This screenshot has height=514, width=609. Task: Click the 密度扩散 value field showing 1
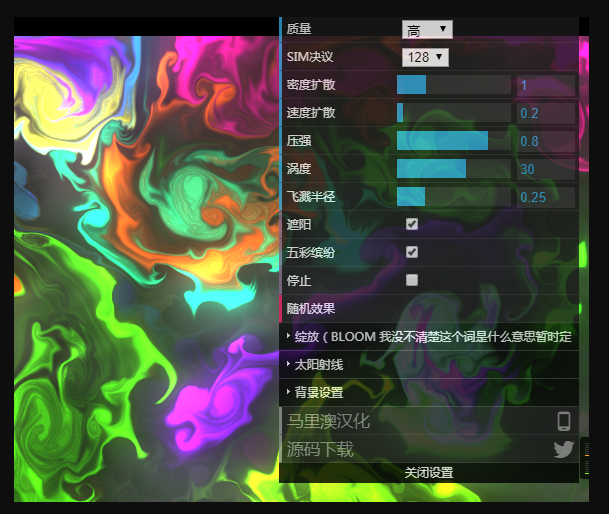(x=546, y=85)
